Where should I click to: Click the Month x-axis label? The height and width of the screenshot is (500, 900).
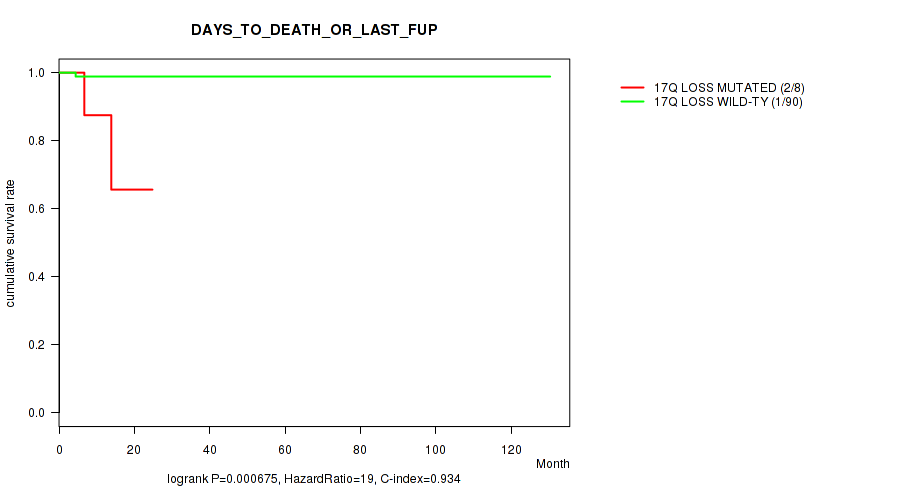(x=552, y=464)
